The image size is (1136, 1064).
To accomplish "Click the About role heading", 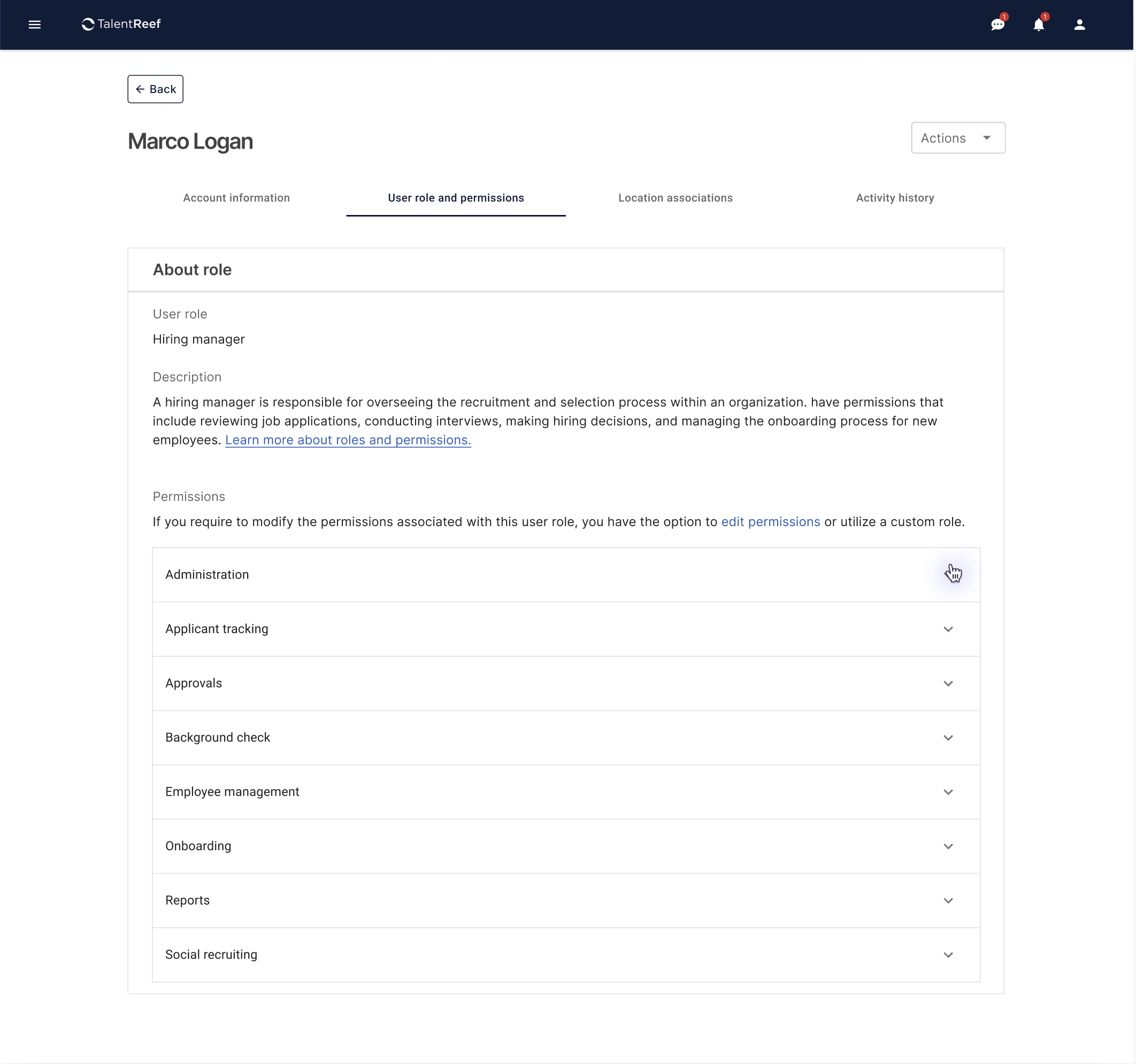I will pyautogui.click(x=192, y=269).
